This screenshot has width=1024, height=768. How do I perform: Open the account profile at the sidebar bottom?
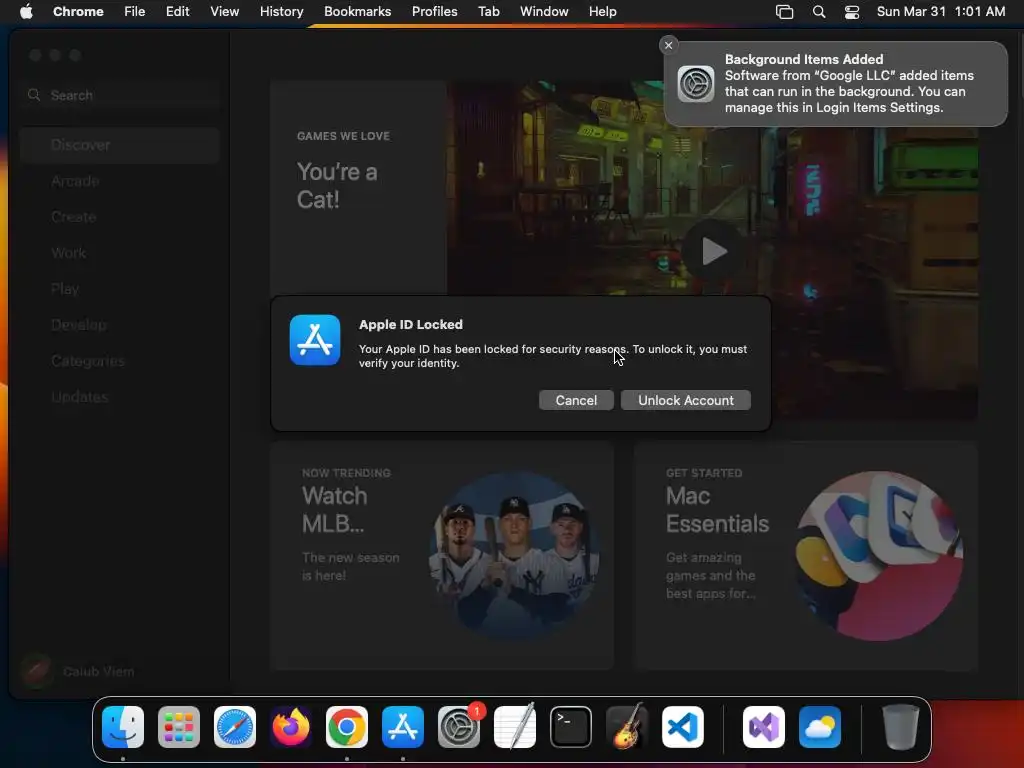tap(78, 671)
